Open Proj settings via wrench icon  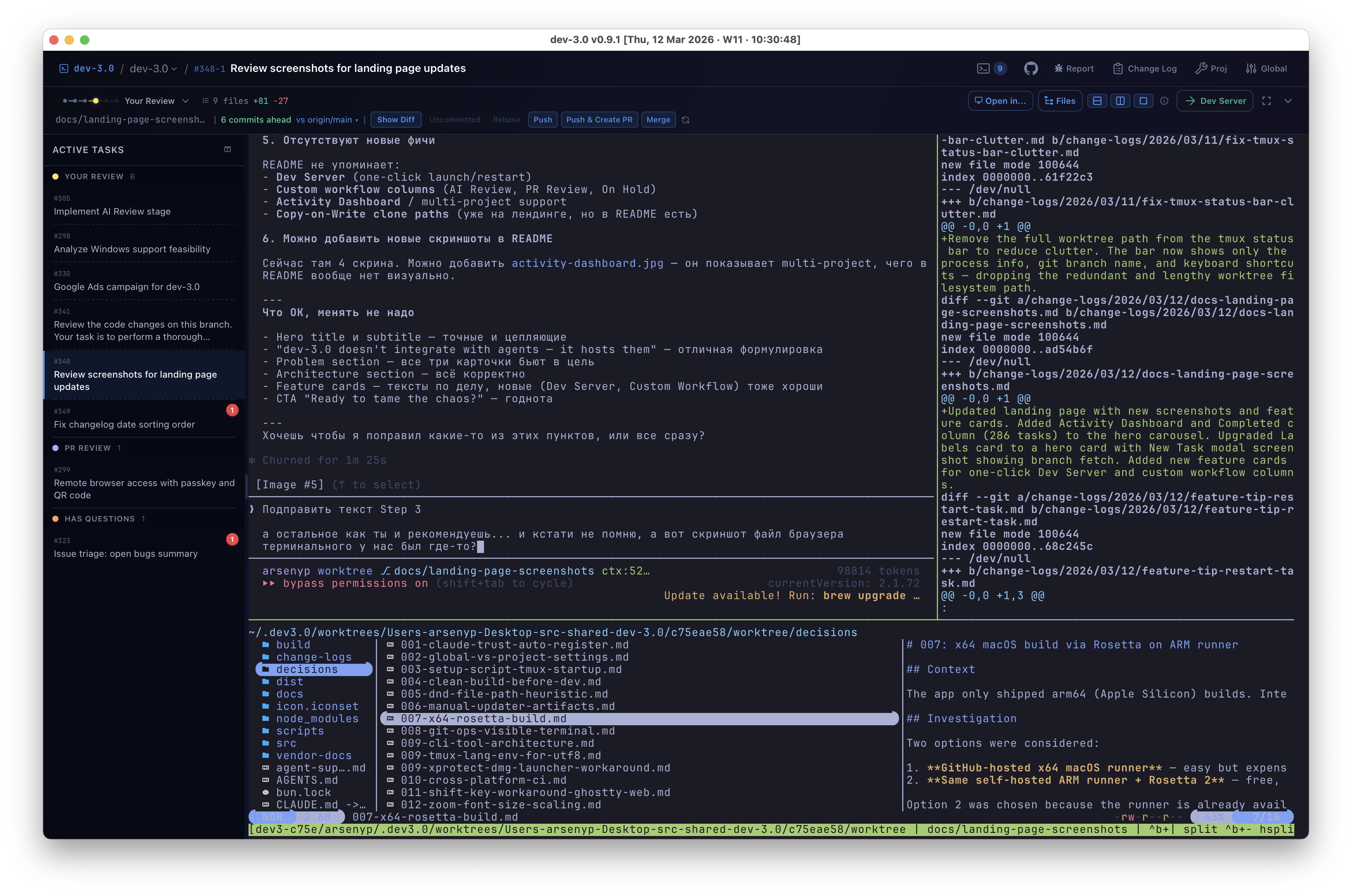point(1211,68)
